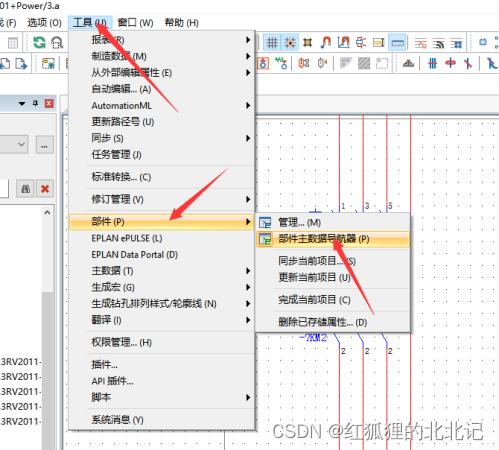Expand the 生成宏 (G) submenu
Image resolution: width=499 pixels, height=450 pixels.
(x=162, y=287)
